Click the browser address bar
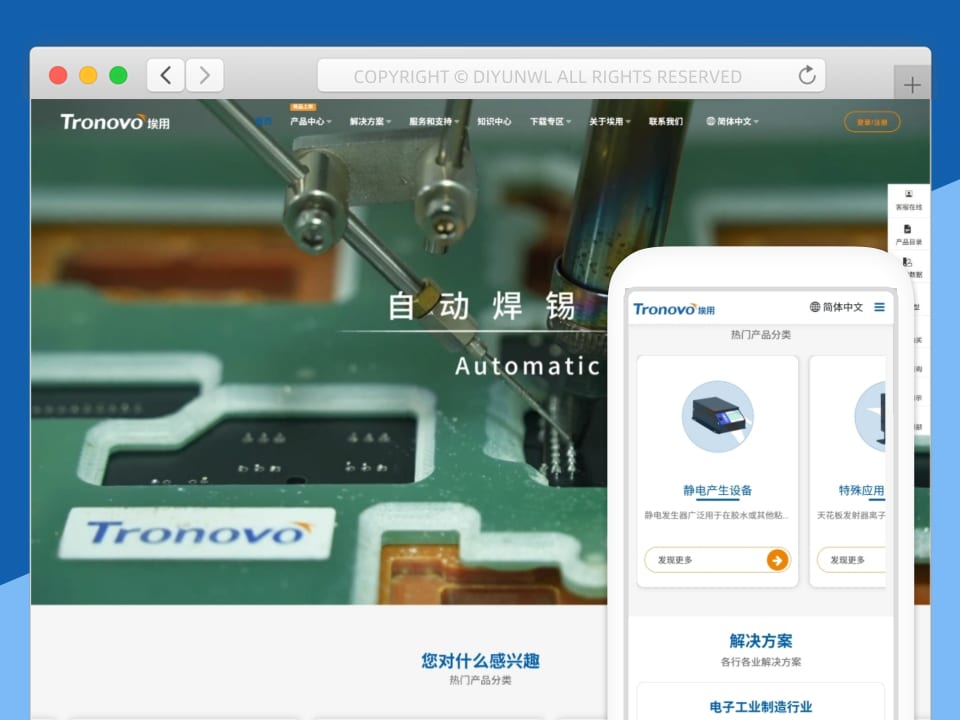 point(571,75)
